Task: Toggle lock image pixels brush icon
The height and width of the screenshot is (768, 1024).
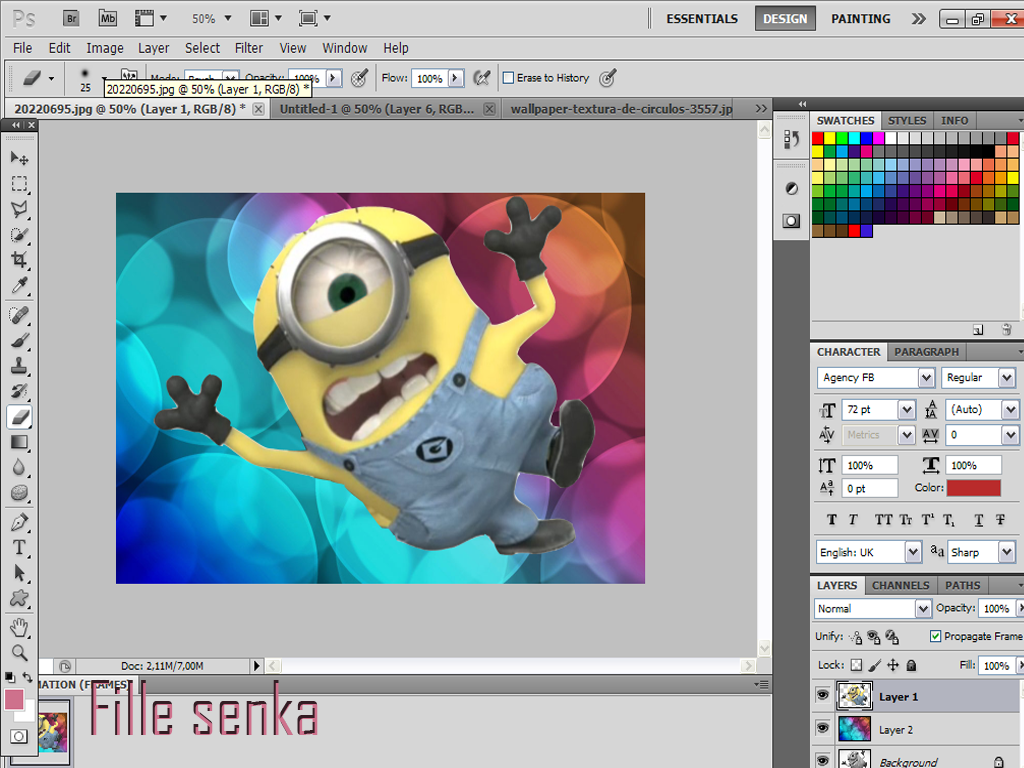Action: coord(874,665)
